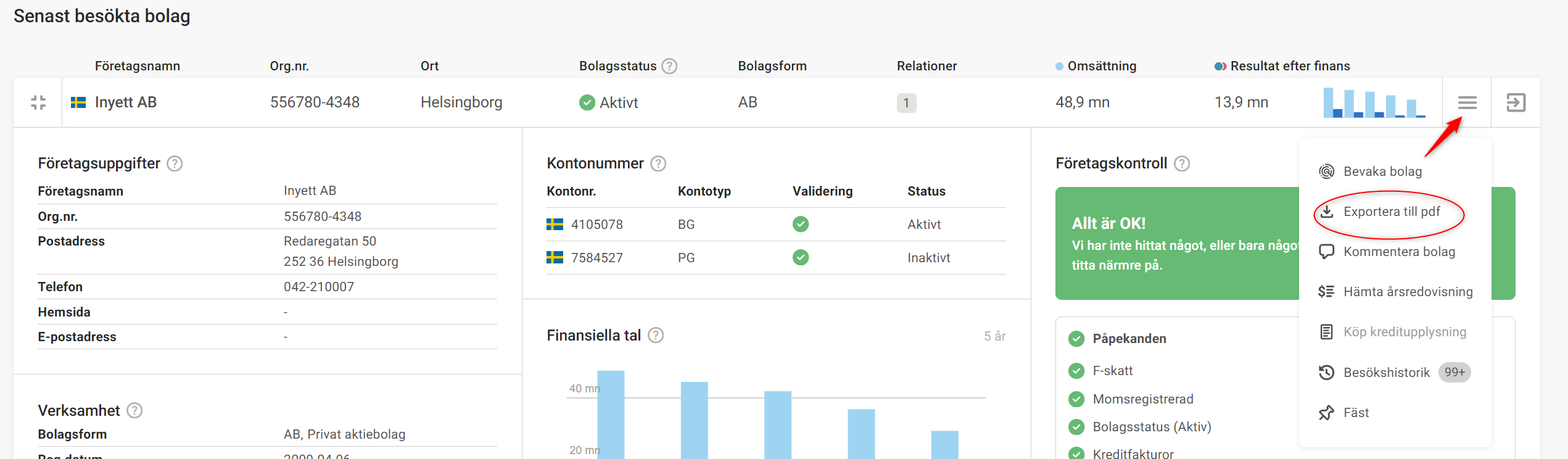Click the Påpekanden check icon

click(x=1076, y=339)
